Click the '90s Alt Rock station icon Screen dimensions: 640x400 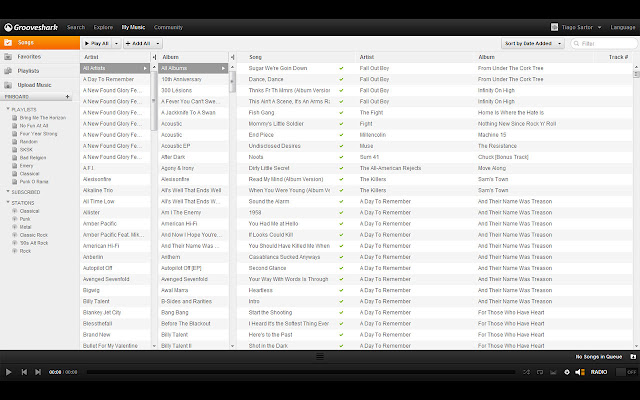tap(15, 243)
